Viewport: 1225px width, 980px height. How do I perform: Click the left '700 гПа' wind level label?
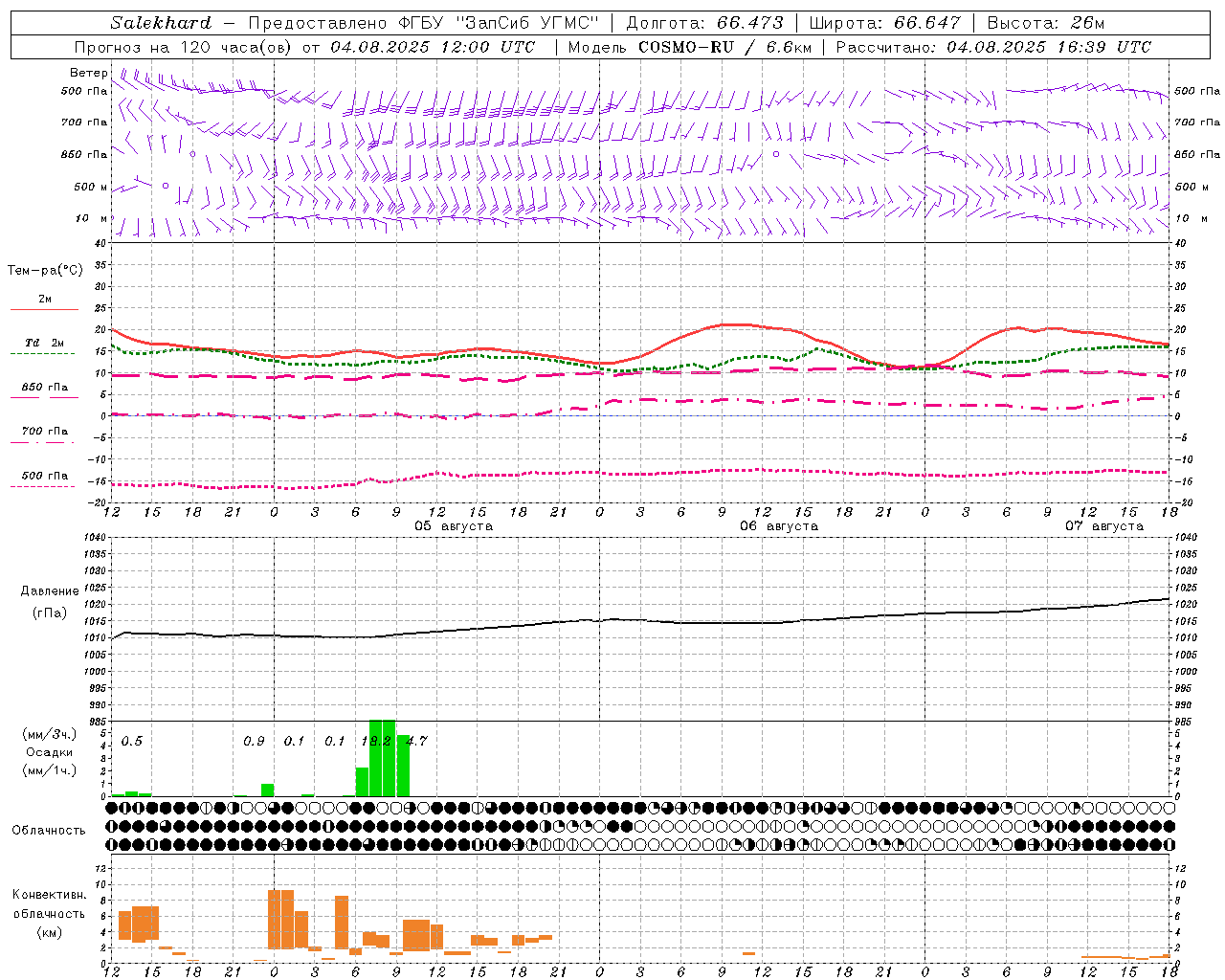tap(84, 122)
